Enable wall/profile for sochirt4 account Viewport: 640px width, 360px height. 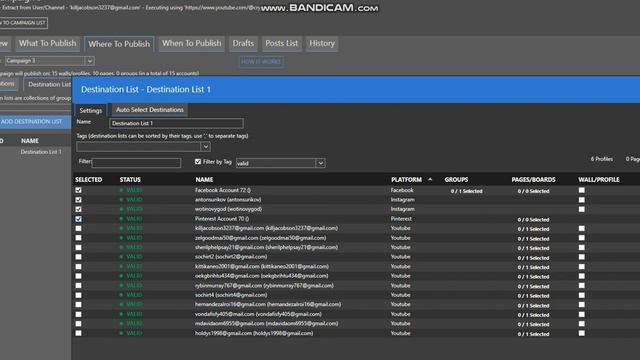tap(582, 295)
